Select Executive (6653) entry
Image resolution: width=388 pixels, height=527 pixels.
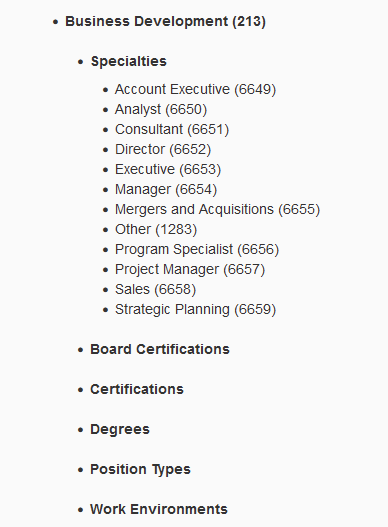(x=168, y=169)
